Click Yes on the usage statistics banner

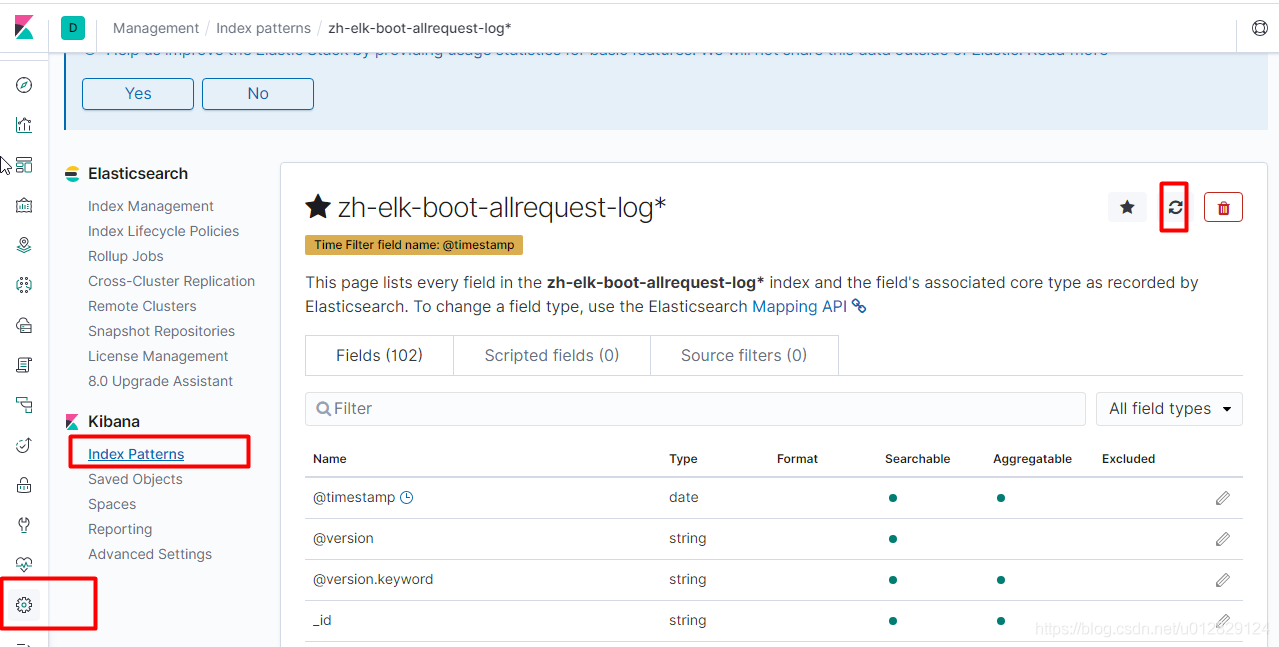pyautogui.click(x=138, y=94)
